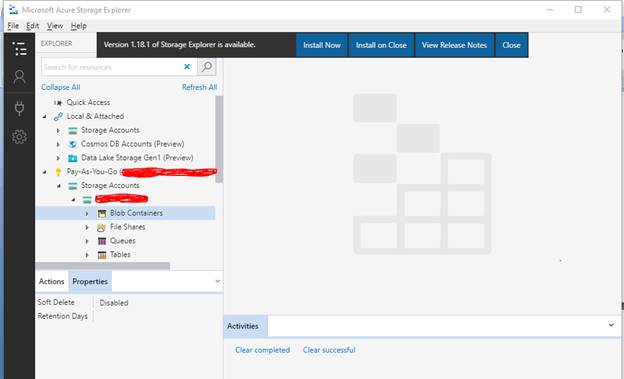Select the Tables label

(120, 254)
